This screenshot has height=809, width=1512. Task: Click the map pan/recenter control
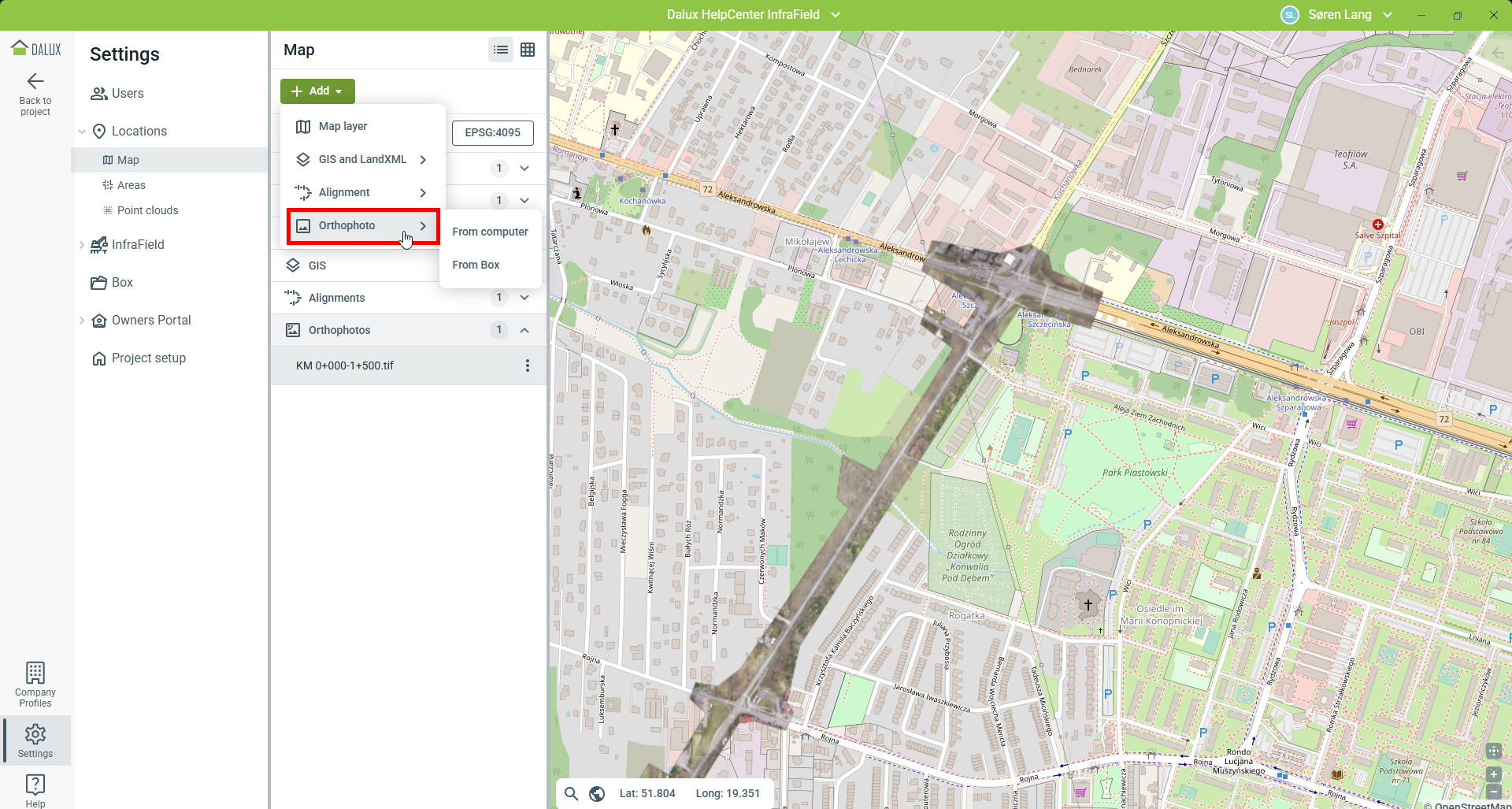tap(1493, 750)
